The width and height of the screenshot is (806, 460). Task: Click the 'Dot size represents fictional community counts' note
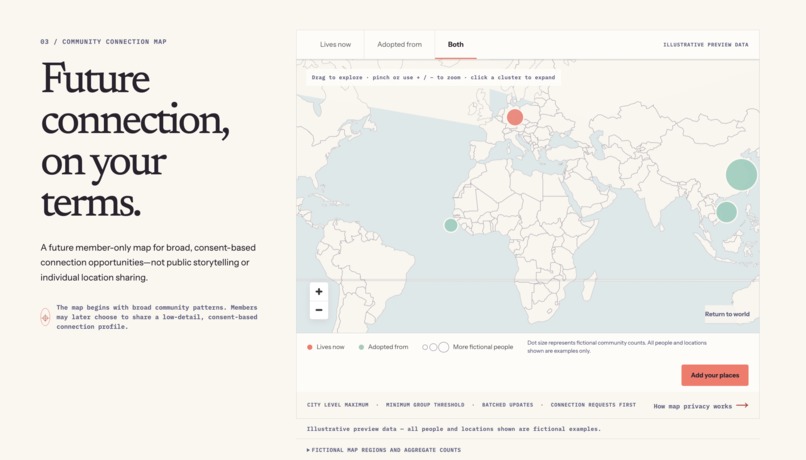(617, 346)
